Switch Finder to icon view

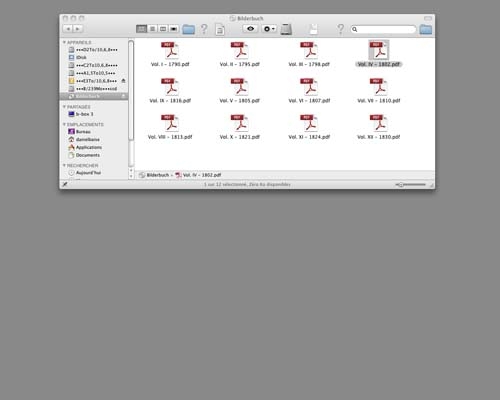click(x=141, y=29)
